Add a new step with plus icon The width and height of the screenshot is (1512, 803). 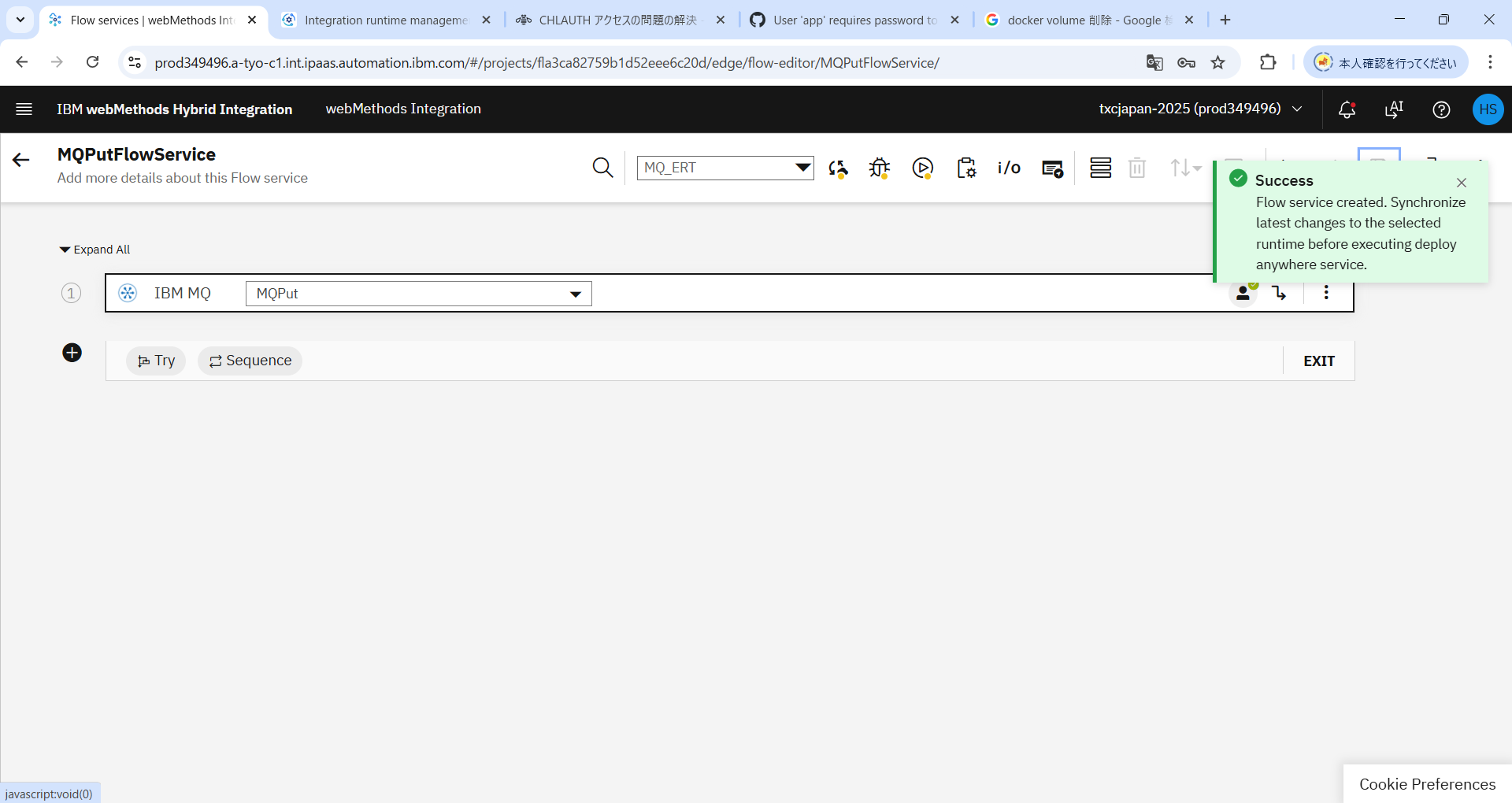(x=72, y=353)
